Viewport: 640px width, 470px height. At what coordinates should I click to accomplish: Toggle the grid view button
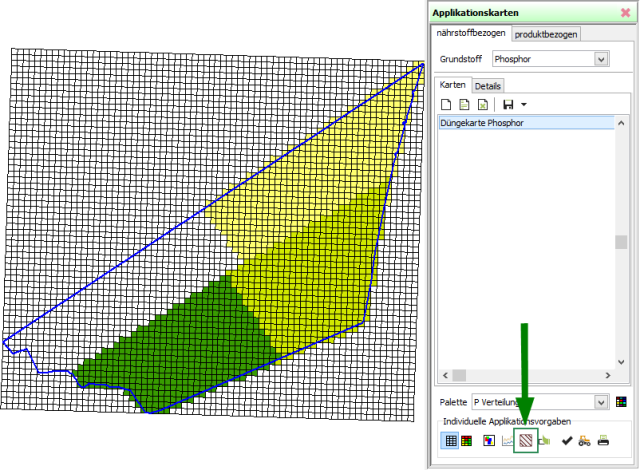[x=451, y=440]
